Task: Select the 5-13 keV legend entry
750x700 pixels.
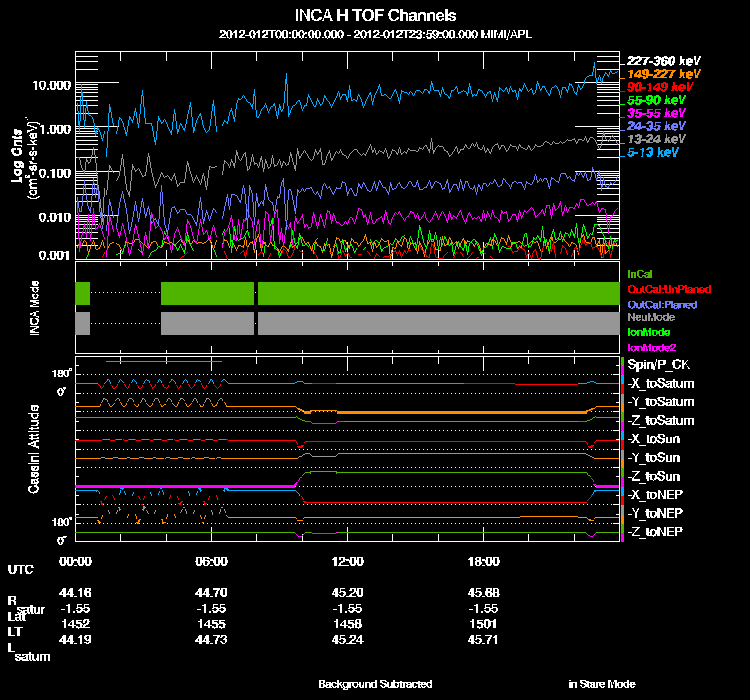Action: (x=654, y=153)
